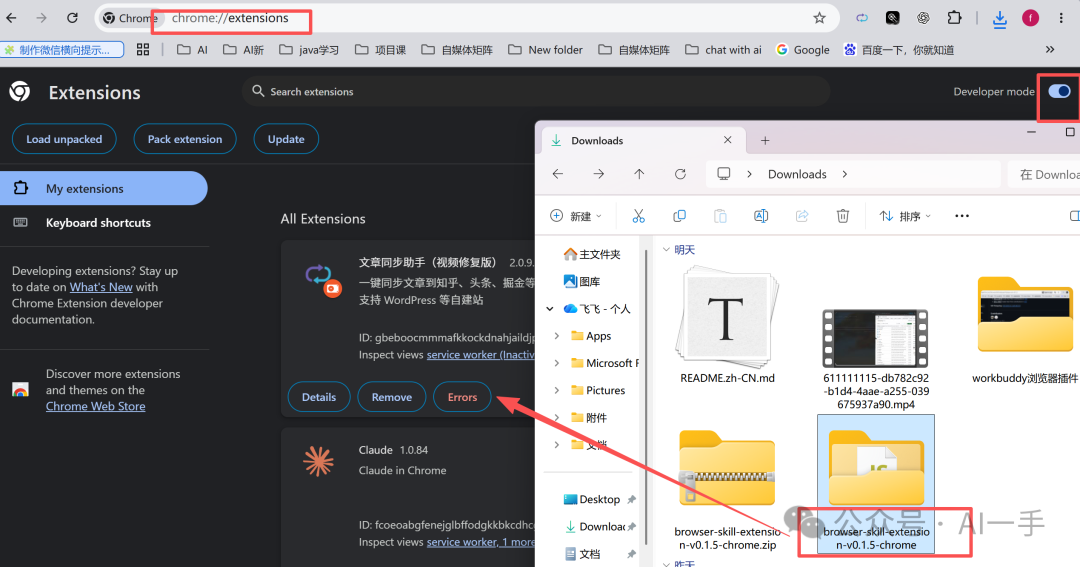Click the Cut scissors icon

638,216
